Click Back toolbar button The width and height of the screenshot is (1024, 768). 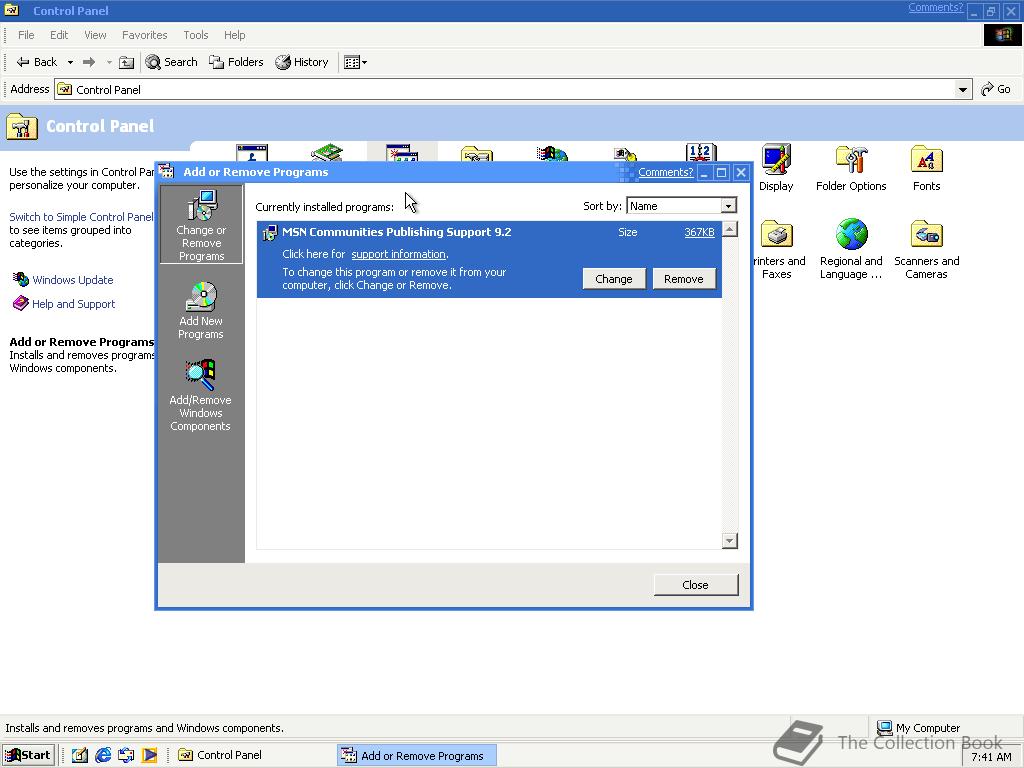(37, 62)
